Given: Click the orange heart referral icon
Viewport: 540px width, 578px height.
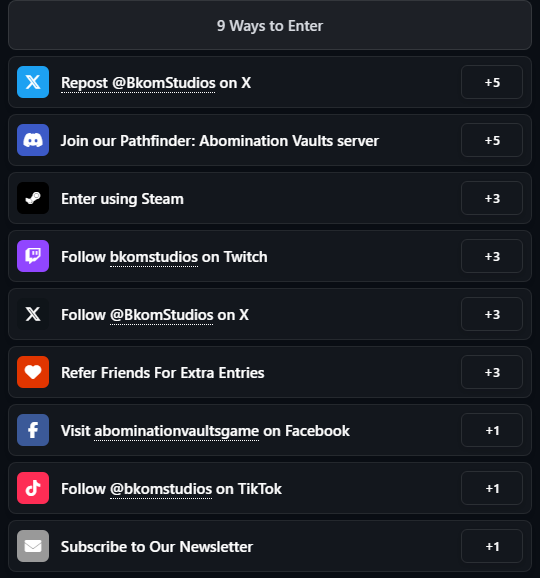Looking at the screenshot, I should [33, 372].
